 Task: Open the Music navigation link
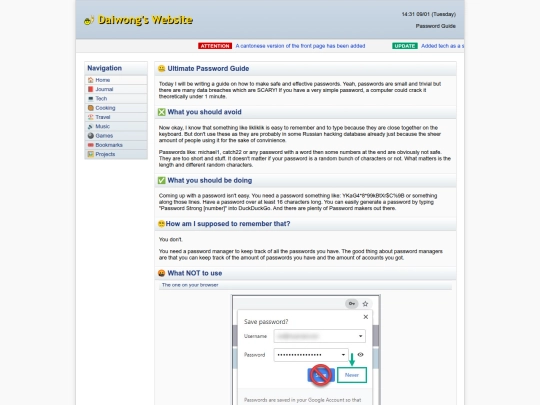point(103,126)
